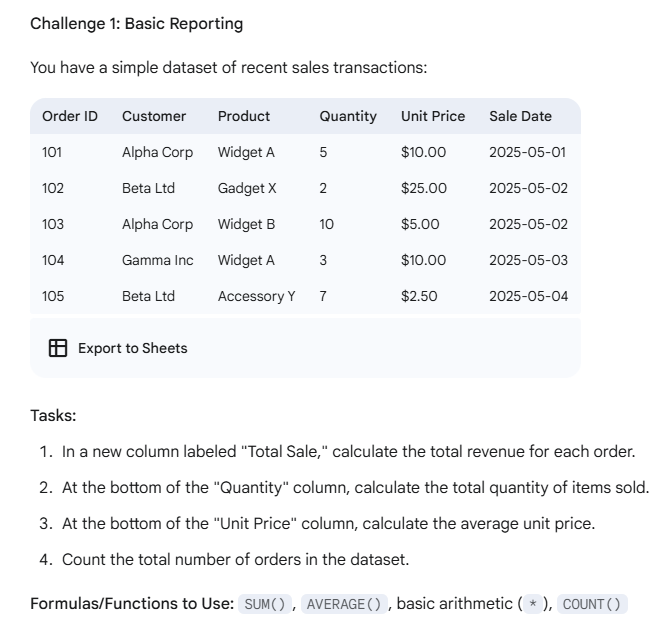Click the AVERAGE() function code chip
The width and height of the screenshot is (666, 630).
click(344, 604)
